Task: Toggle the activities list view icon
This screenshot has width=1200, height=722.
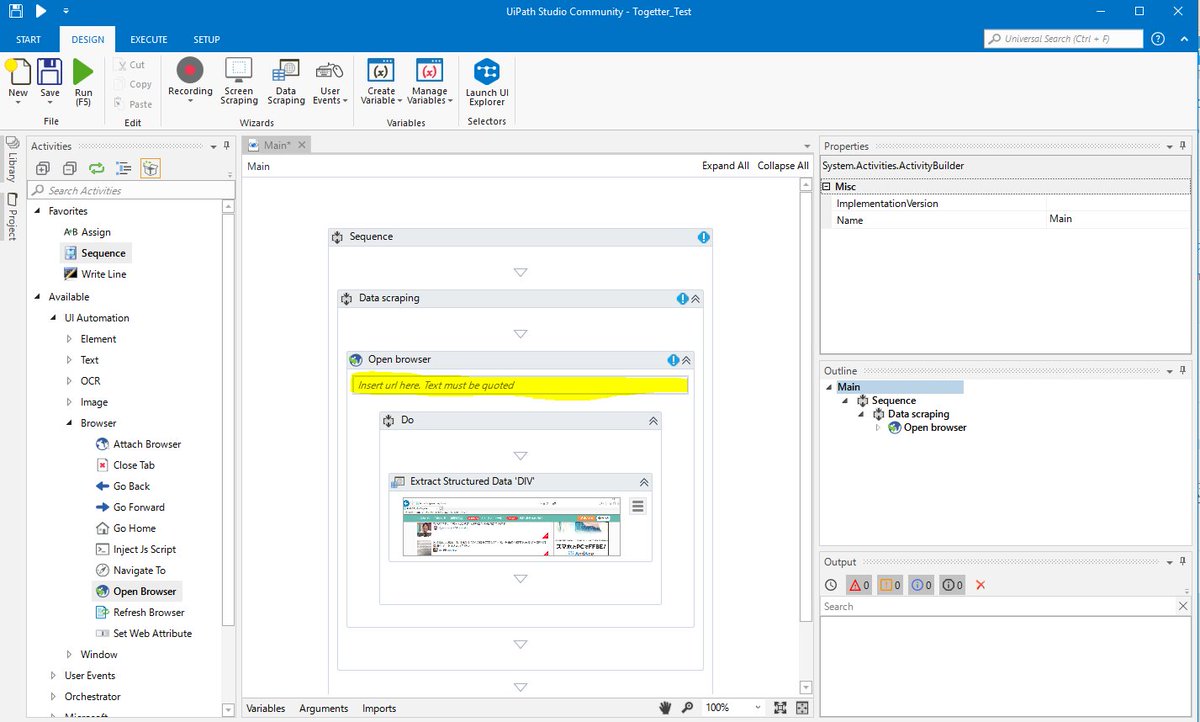Action: click(x=124, y=168)
